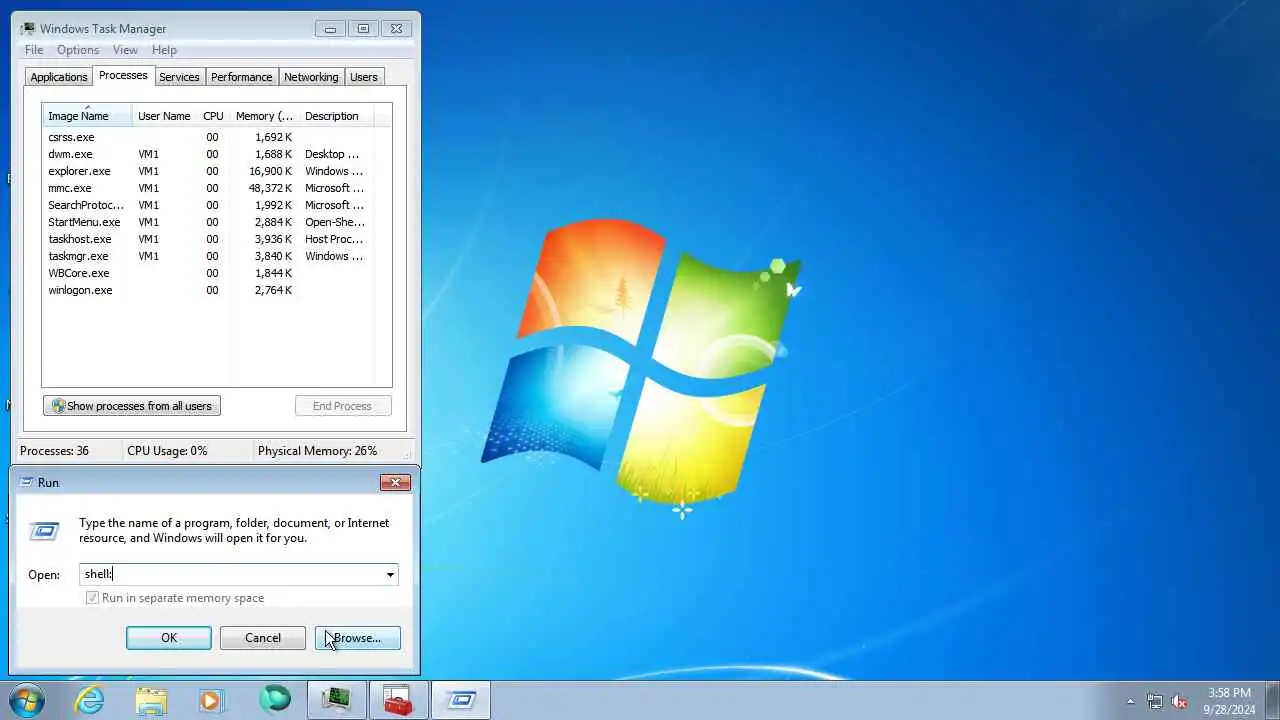Click the Browse... button in Run
This screenshot has width=1280, height=720.
(358, 638)
